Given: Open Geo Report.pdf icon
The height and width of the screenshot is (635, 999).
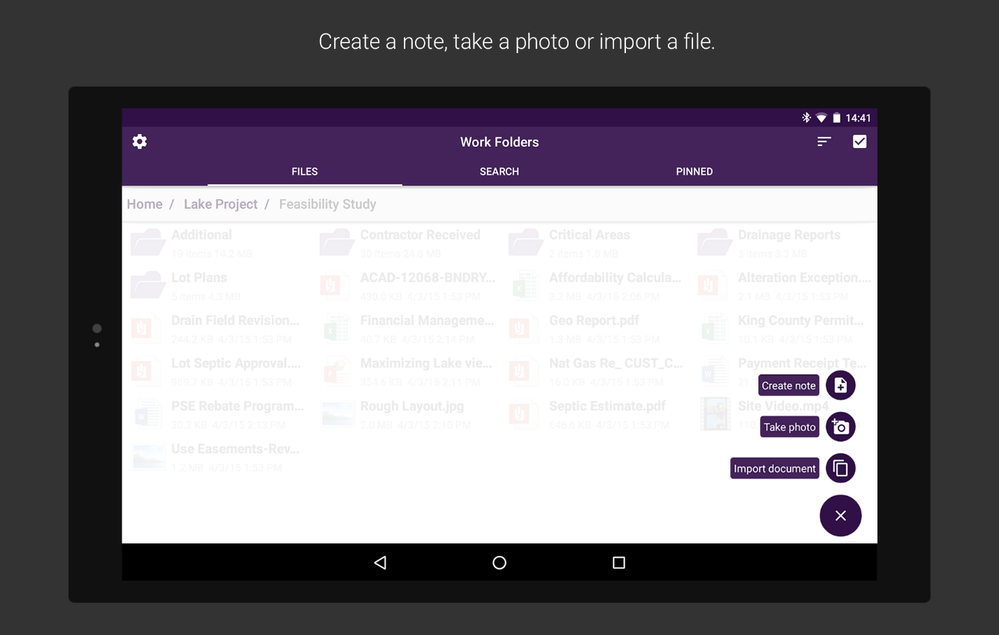Looking at the screenshot, I should (524, 328).
